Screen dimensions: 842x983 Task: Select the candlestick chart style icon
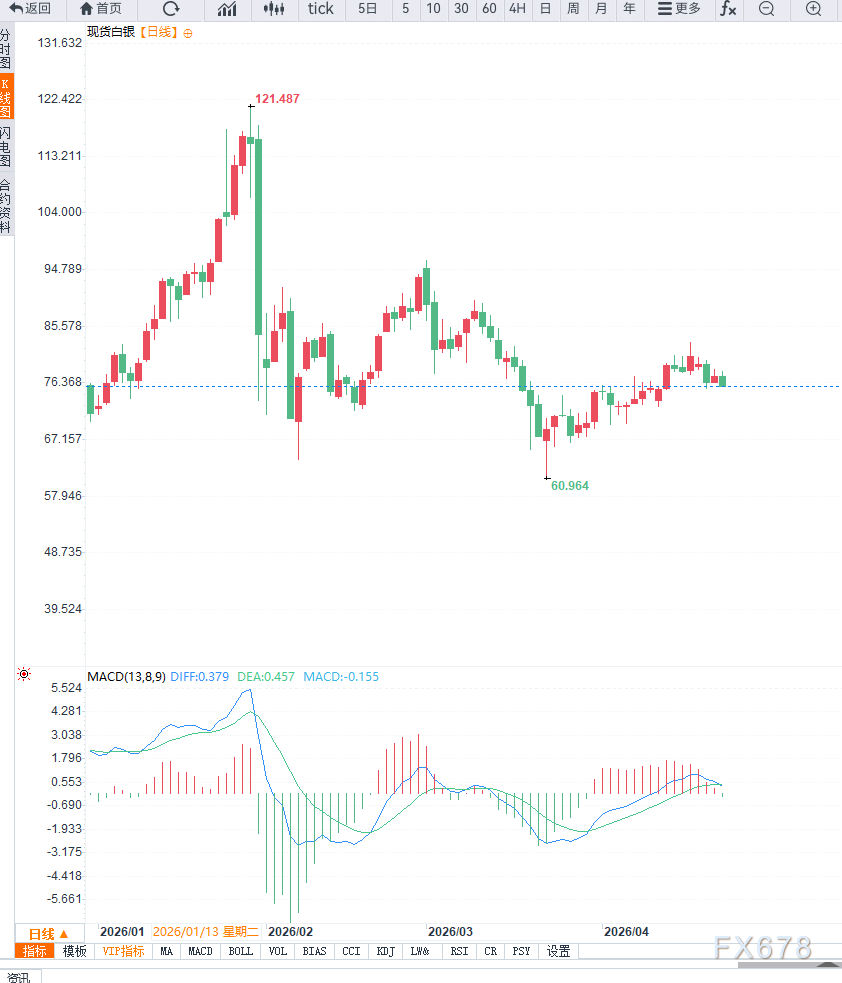pyautogui.click(x=273, y=9)
